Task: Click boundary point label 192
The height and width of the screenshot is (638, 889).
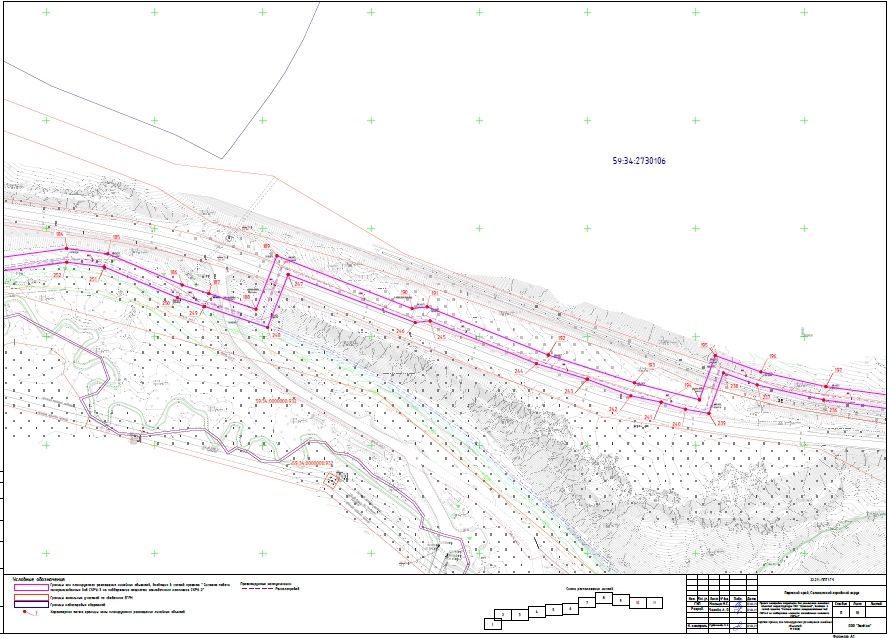Action: pos(562,338)
